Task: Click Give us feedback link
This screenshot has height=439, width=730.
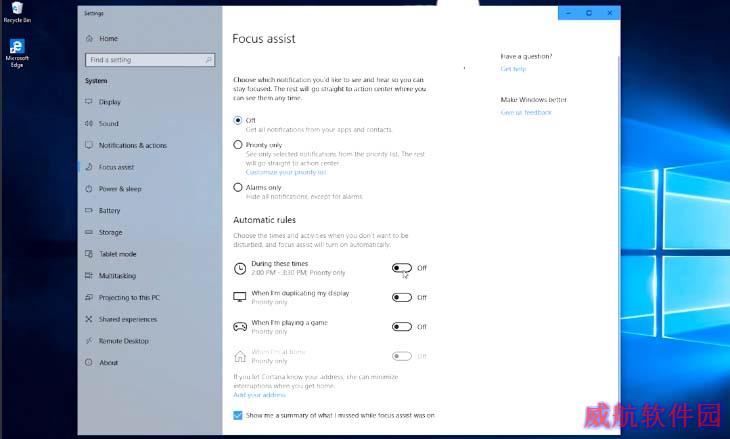Action: (x=526, y=112)
